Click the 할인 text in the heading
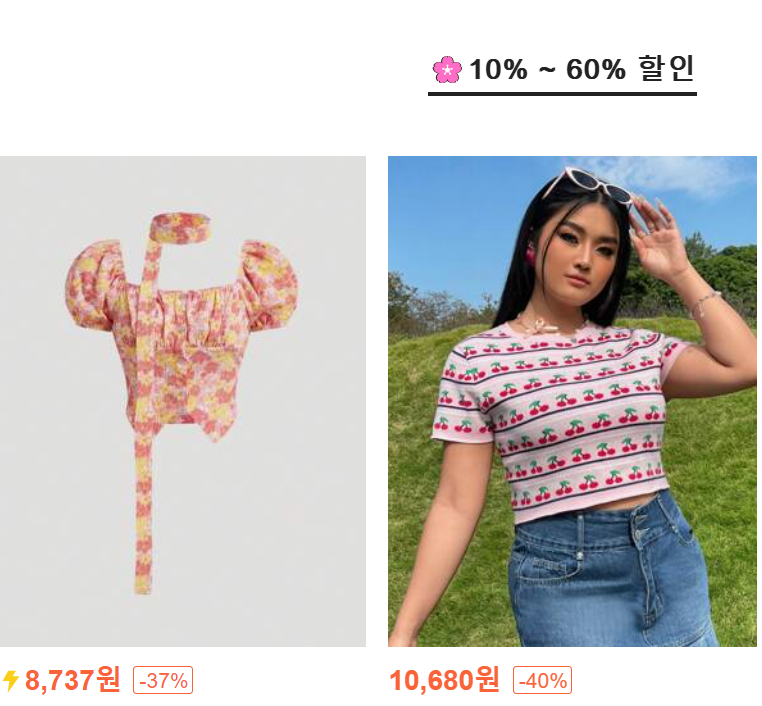 click(666, 69)
